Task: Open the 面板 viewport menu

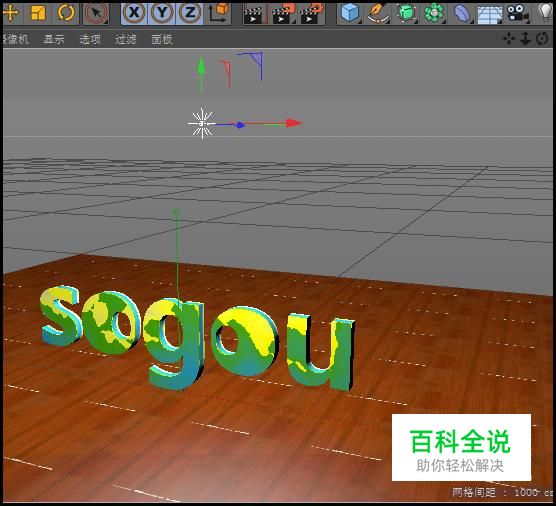Action: click(162, 39)
